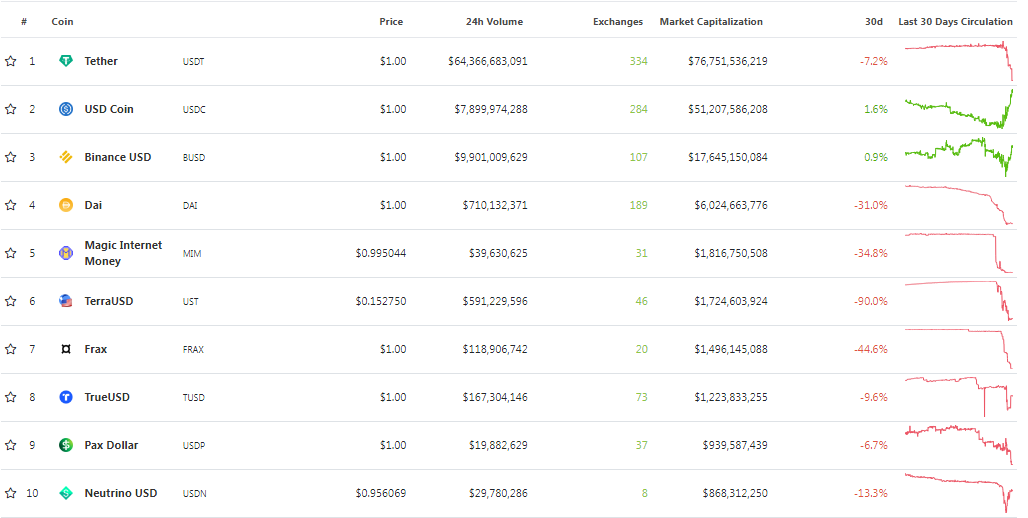1028x518 pixels.
Task: Click Magic Internet Money price $0.995044
Action: (381, 253)
